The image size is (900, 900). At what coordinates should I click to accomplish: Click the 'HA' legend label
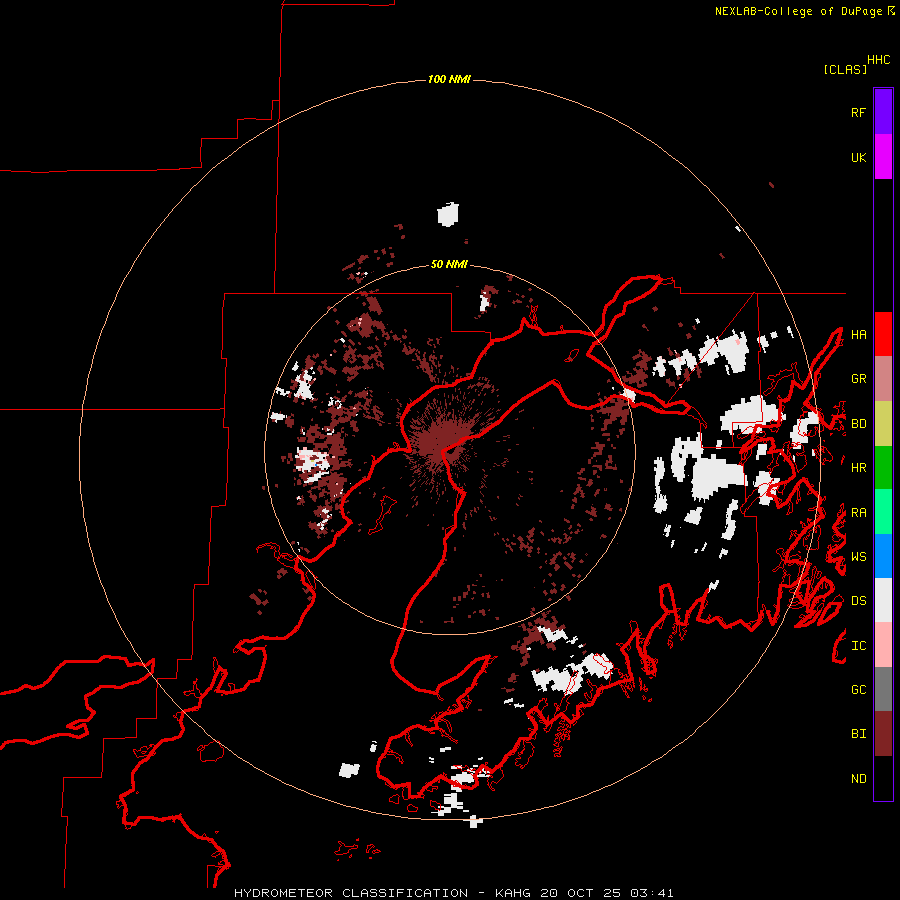pyautogui.click(x=858, y=335)
